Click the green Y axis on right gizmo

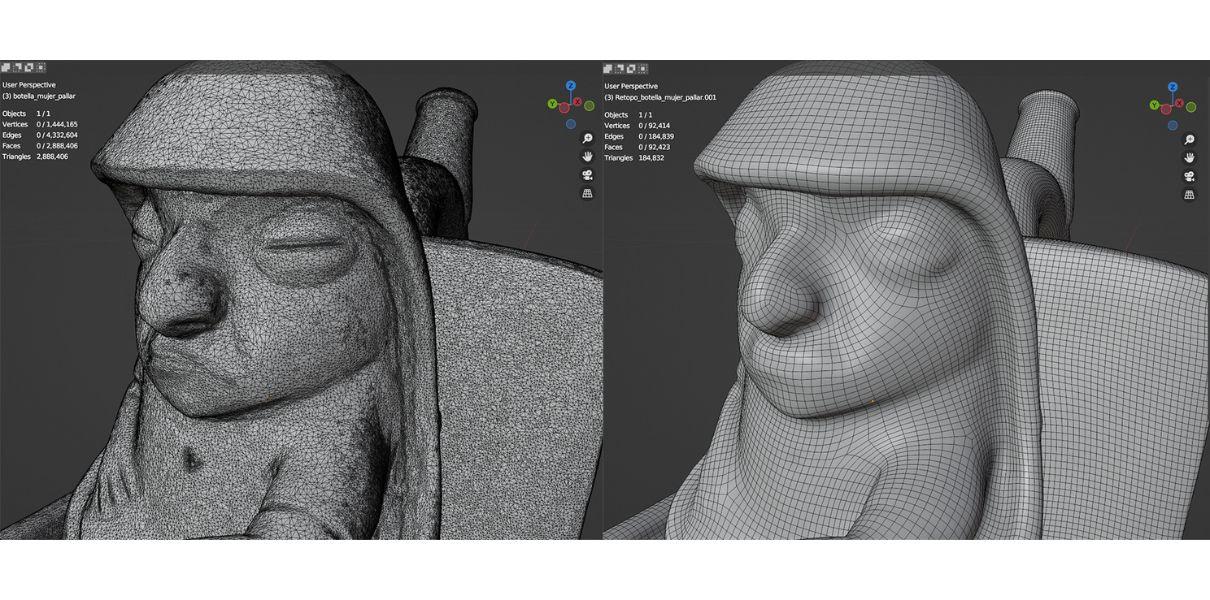coord(1154,104)
